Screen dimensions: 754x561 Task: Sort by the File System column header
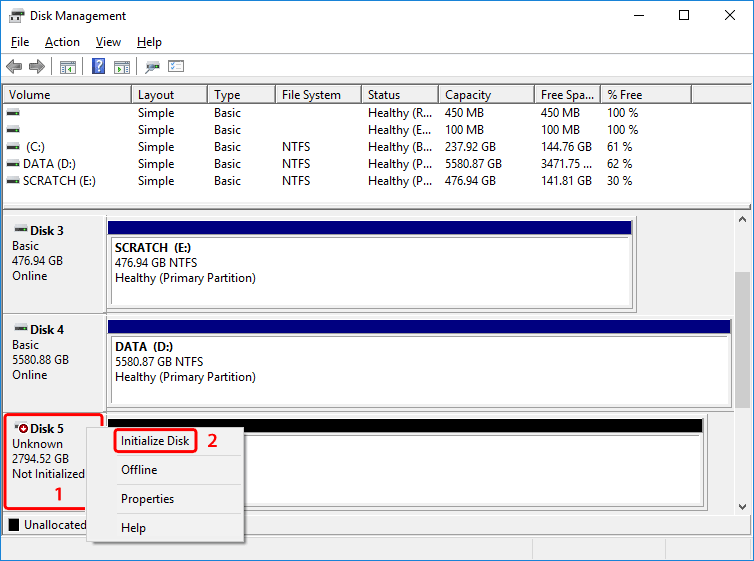point(311,95)
